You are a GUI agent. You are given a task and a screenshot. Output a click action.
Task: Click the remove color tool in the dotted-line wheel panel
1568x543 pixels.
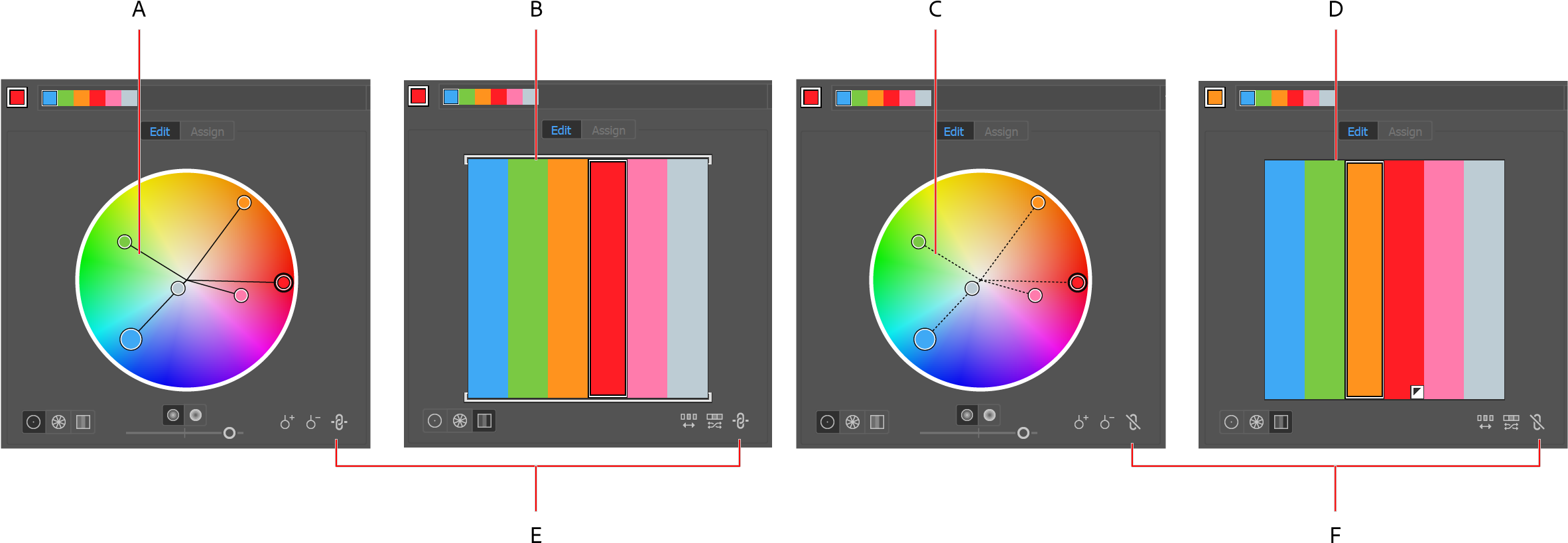[x=1107, y=422]
